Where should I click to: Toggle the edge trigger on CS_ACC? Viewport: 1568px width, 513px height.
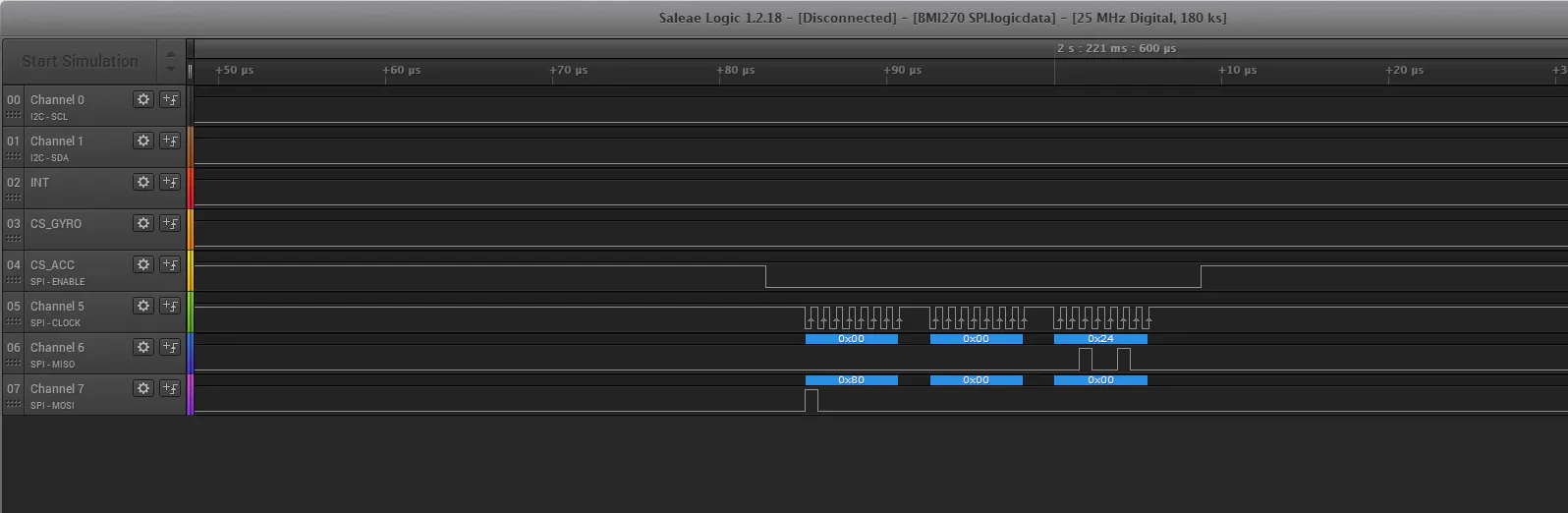pyautogui.click(x=170, y=264)
